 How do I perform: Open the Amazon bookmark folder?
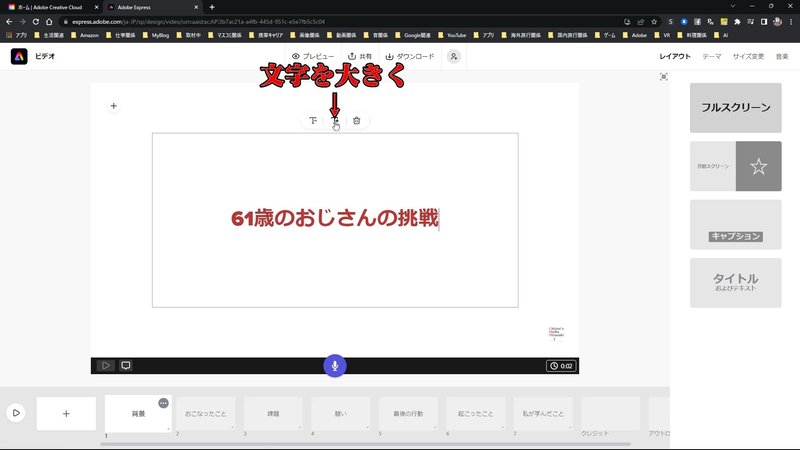click(85, 35)
